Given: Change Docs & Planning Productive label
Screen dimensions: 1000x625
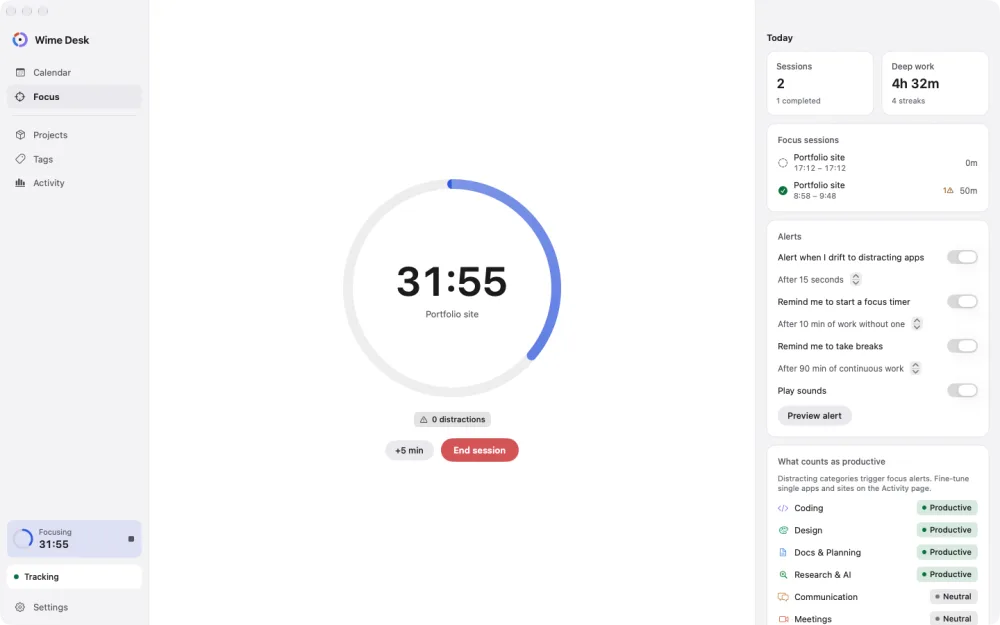Looking at the screenshot, I should (947, 552).
